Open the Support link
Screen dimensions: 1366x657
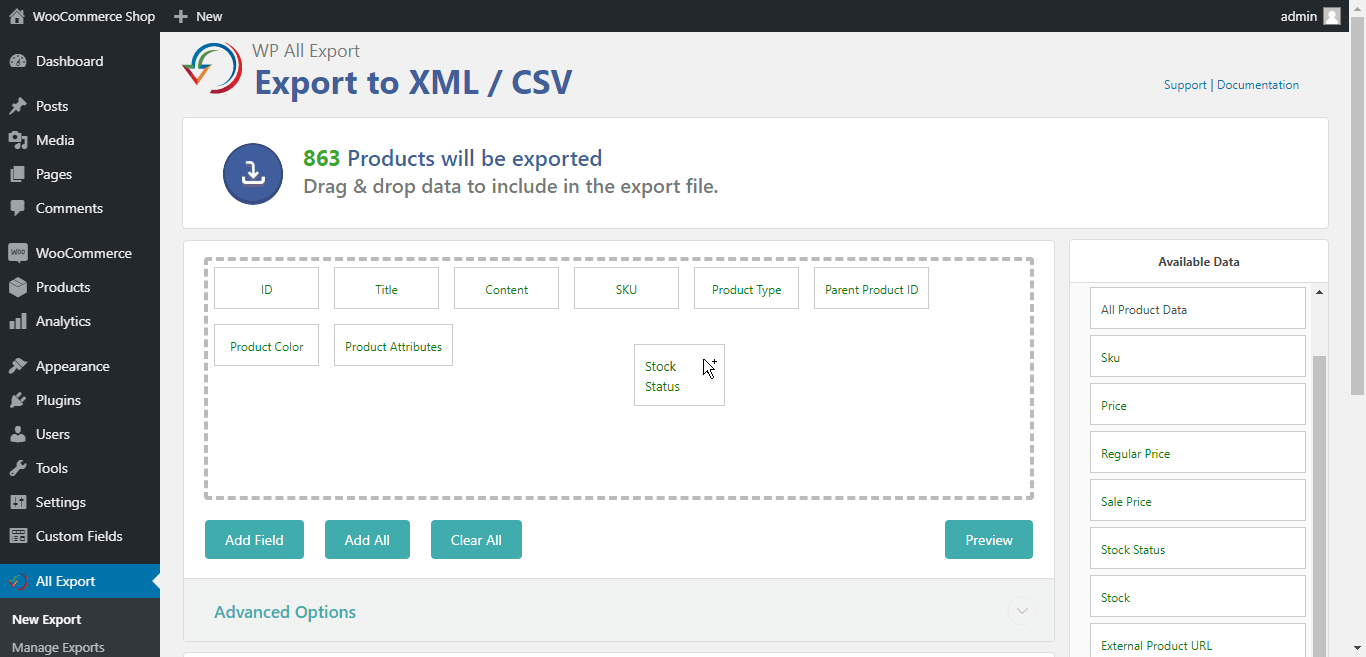1185,85
